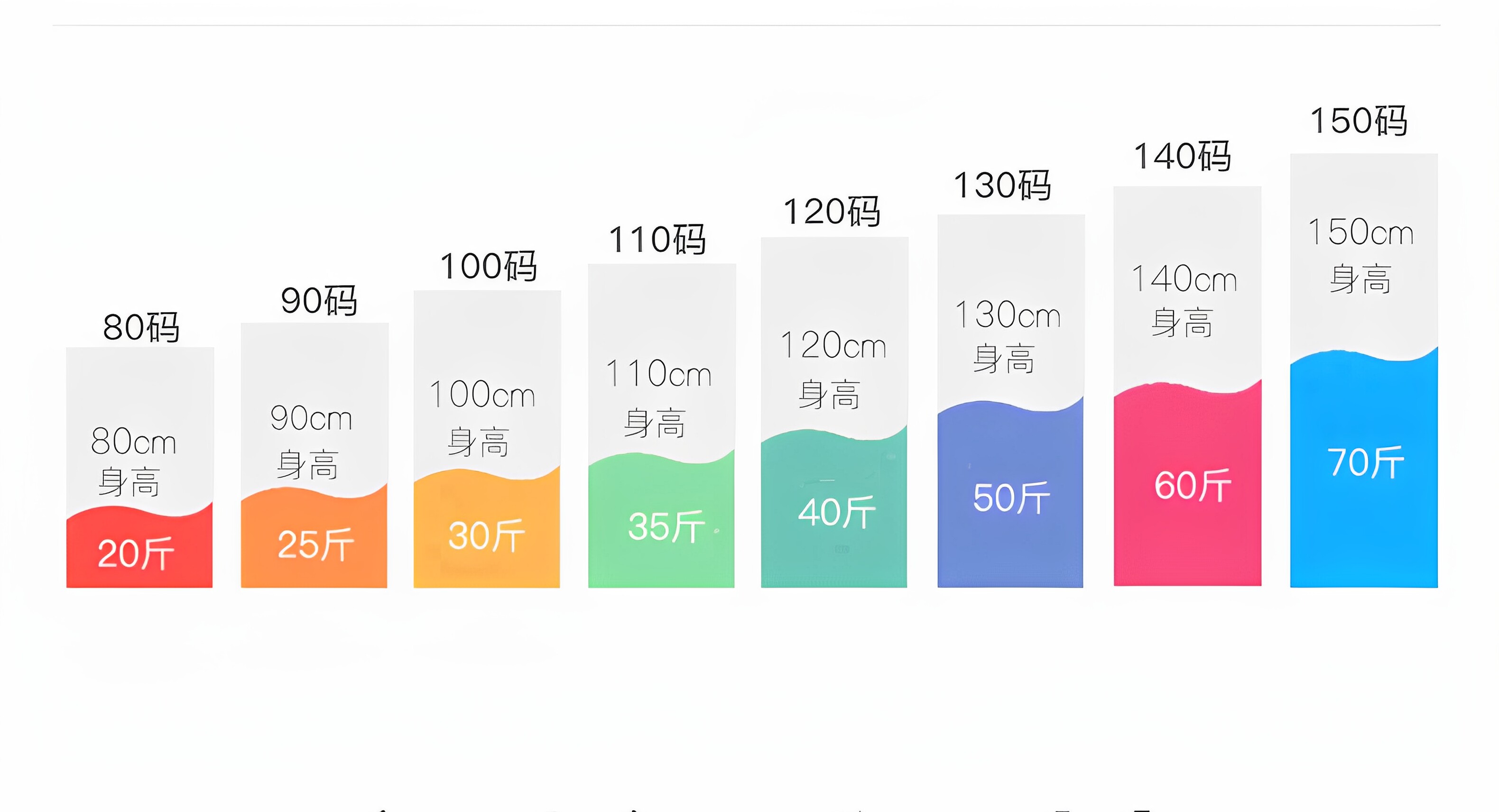The height and width of the screenshot is (812, 1499).
Task: Click the teal 40斤 weight block
Action: pos(834,508)
